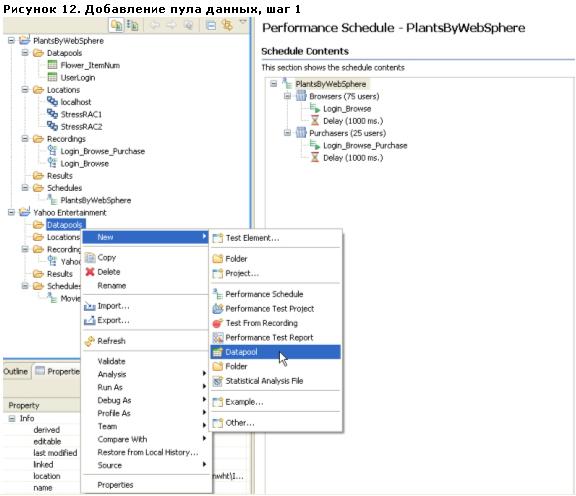Click the Browsers user group icon
The height and width of the screenshot is (496, 576).
coord(301,96)
